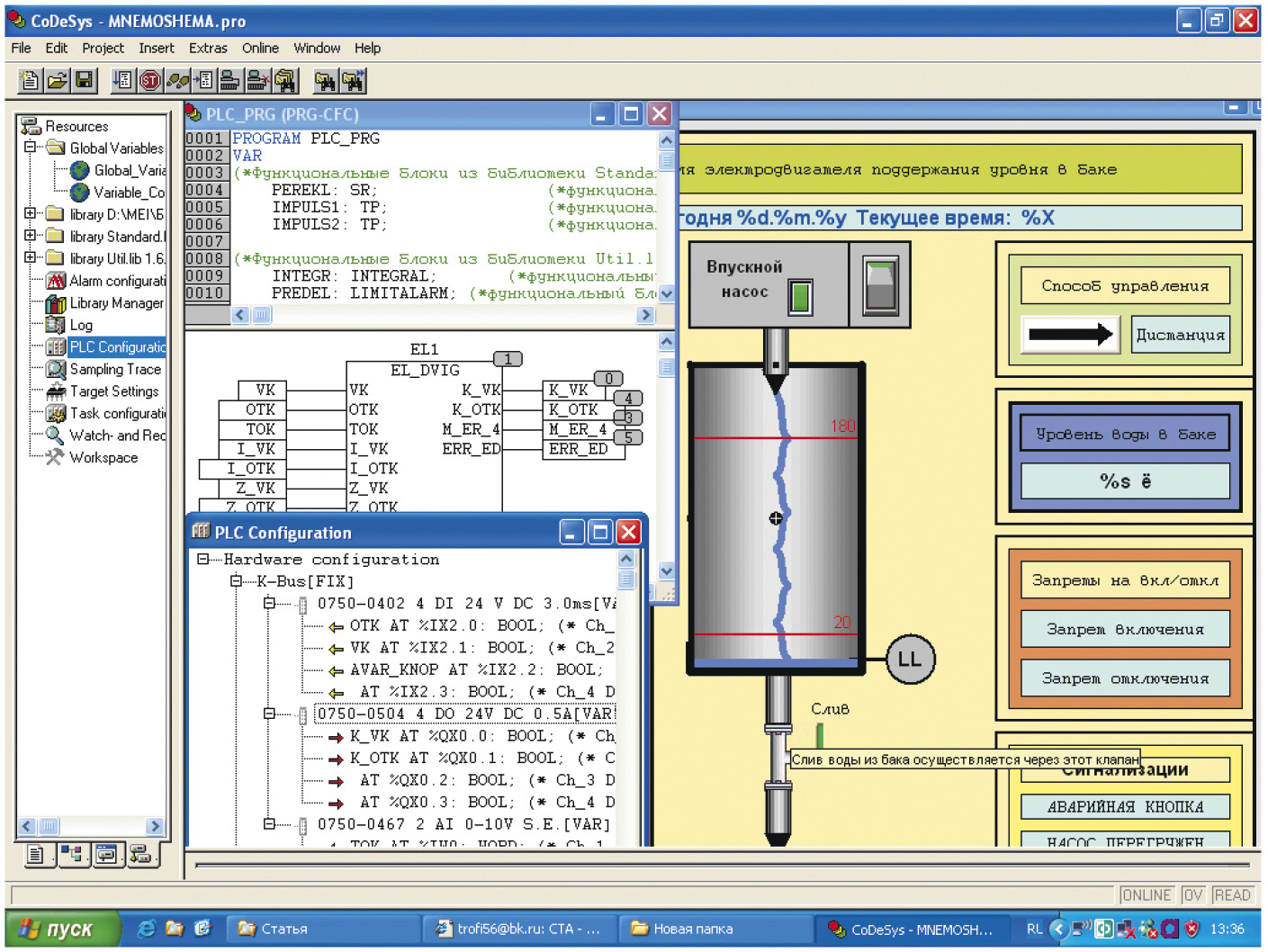Expand the library D:\MEI folder
This screenshot has height=952, width=1268.
point(30,213)
